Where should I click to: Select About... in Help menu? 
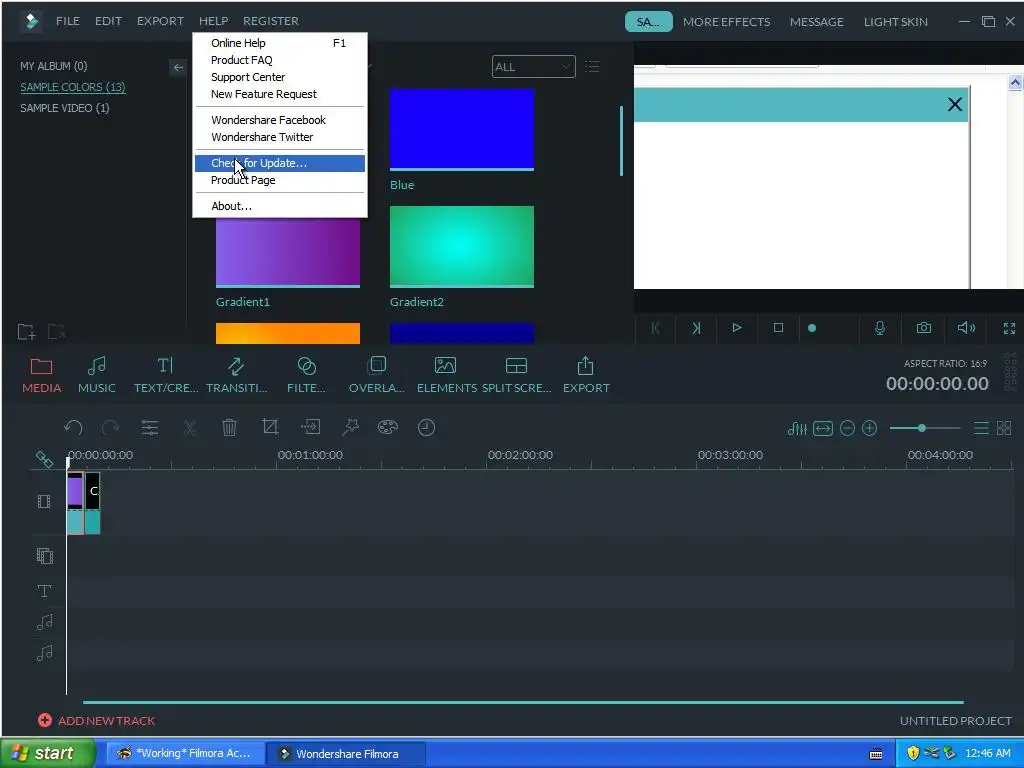[x=280, y=206]
